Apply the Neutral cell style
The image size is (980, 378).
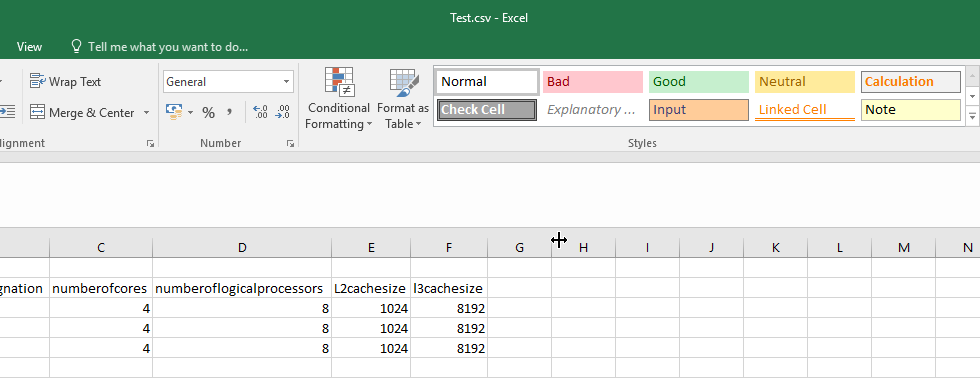(805, 82)
